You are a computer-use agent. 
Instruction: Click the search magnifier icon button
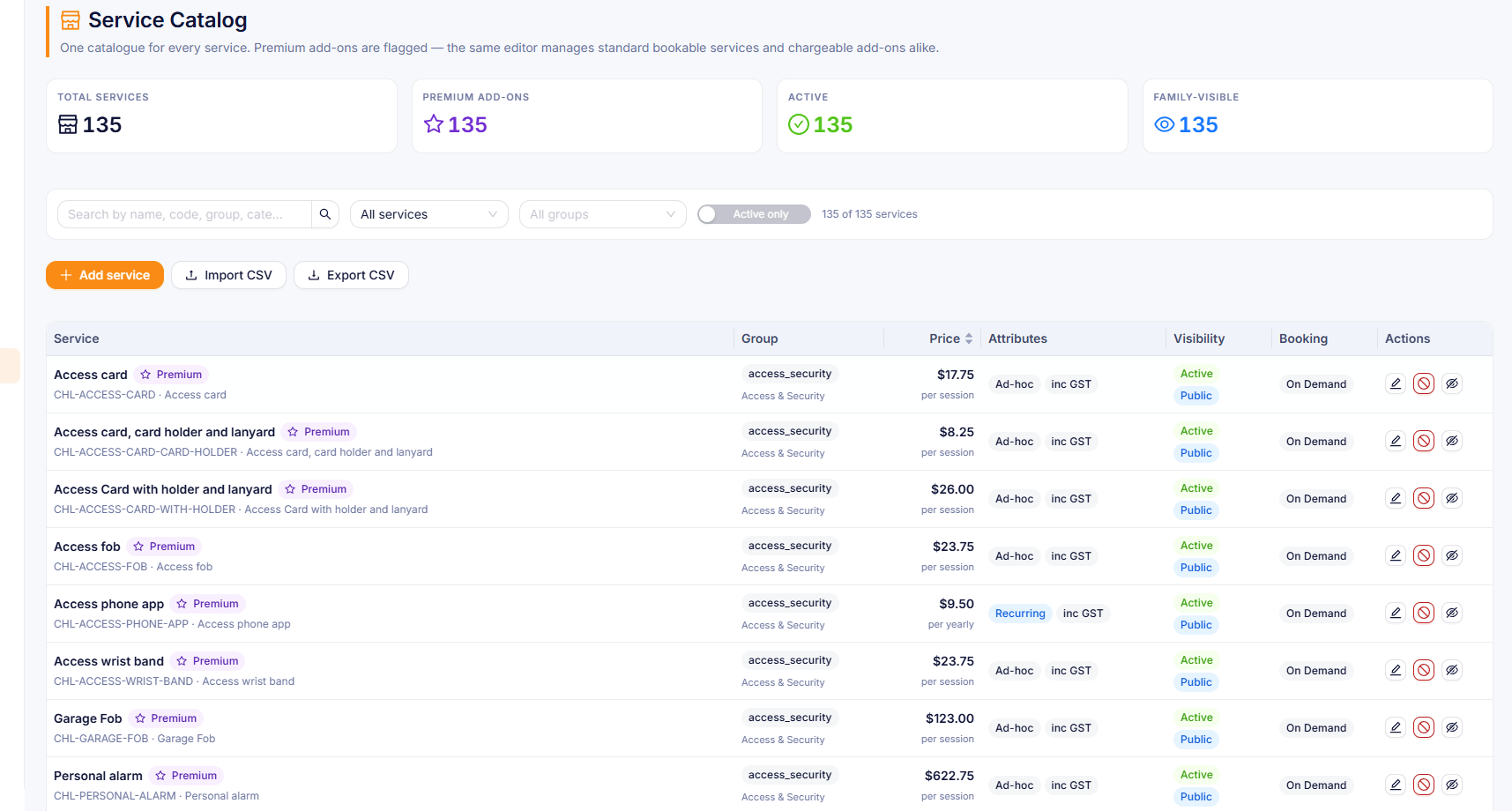325,214
